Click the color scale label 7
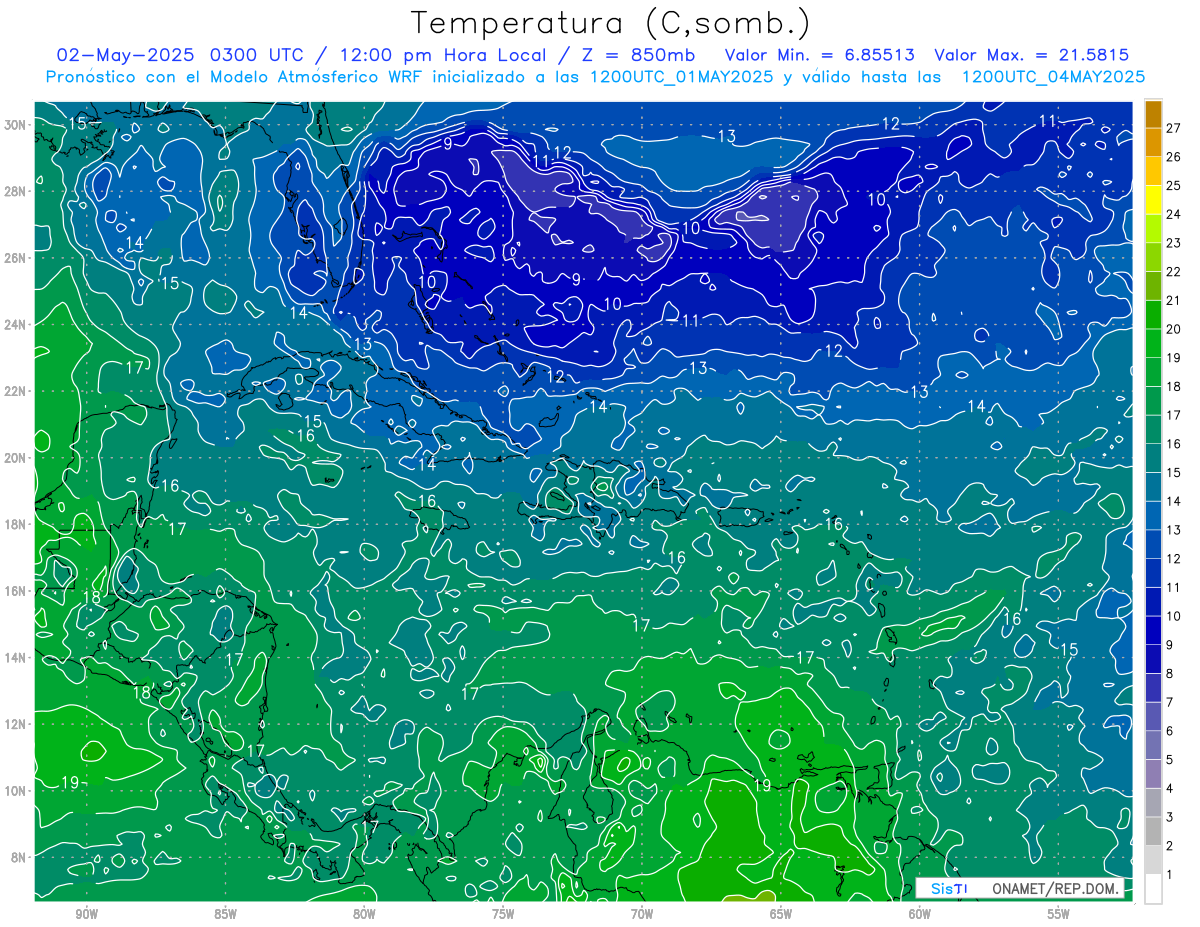 click(x=1171, y=702)
